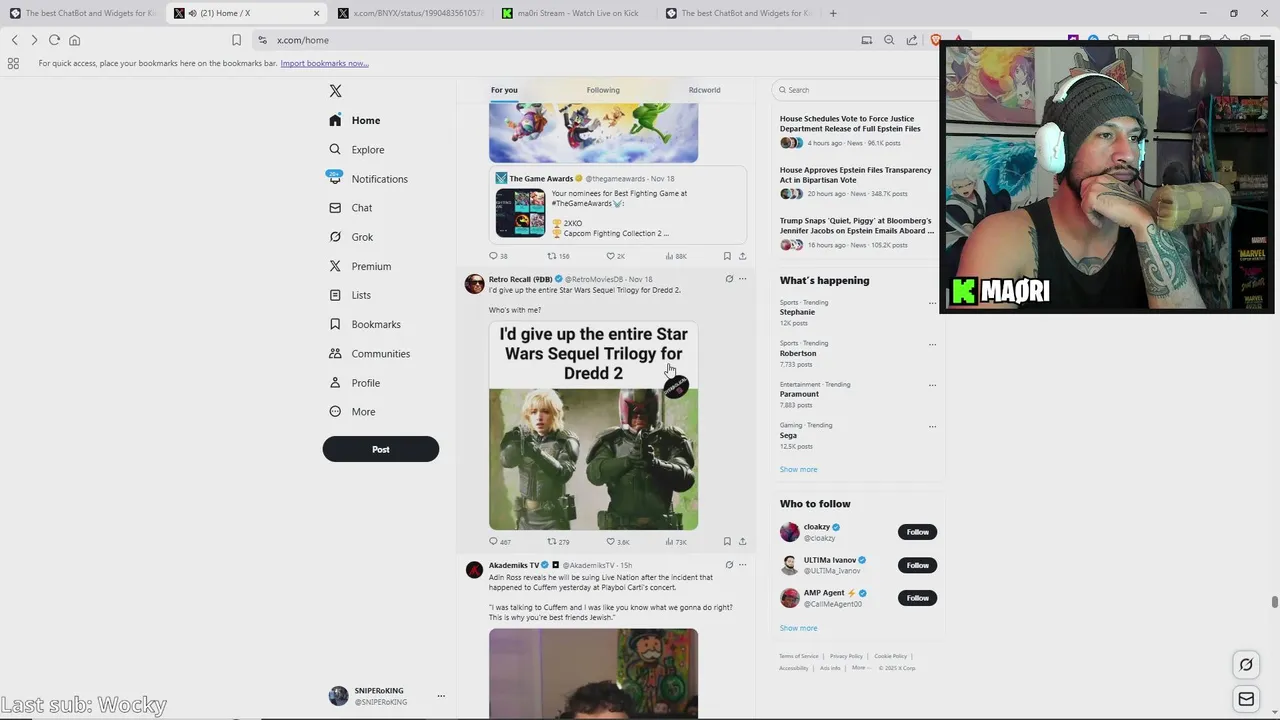The image size is (1280, 720).
Task: Click the page scrollbar thumb
Action: tap(1274, 602)
